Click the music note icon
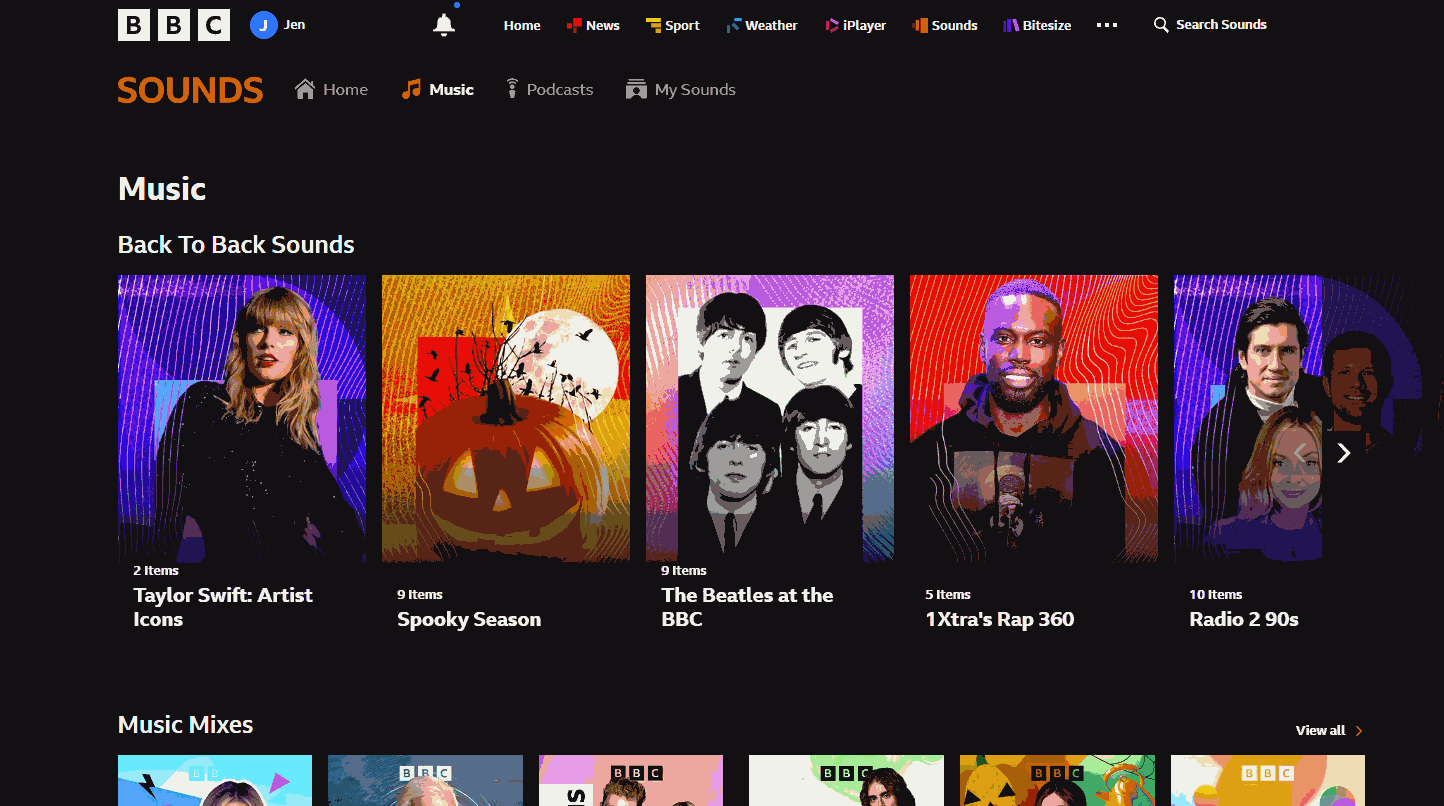The image size is (1444, 806). tap(411, 89)
